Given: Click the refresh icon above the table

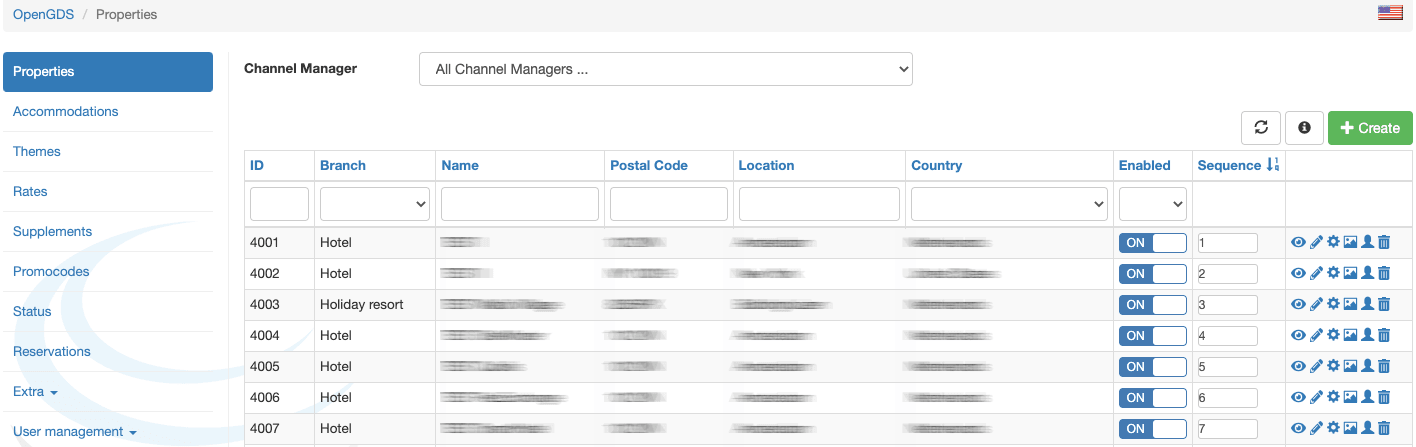Looking at the screenshot, I should click(1261, 128).
